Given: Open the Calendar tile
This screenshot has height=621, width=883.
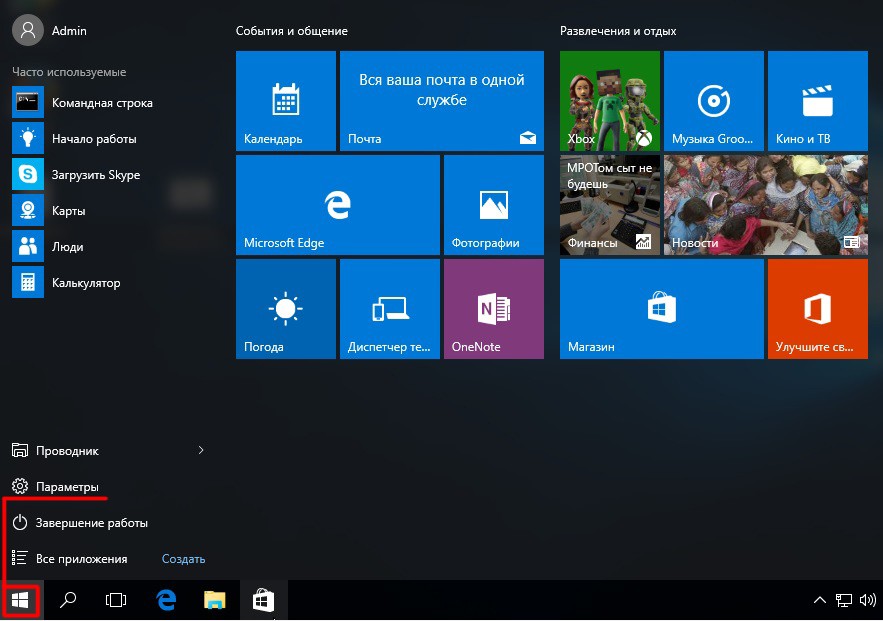Looking at the screenshot, I should click(286, 101).
